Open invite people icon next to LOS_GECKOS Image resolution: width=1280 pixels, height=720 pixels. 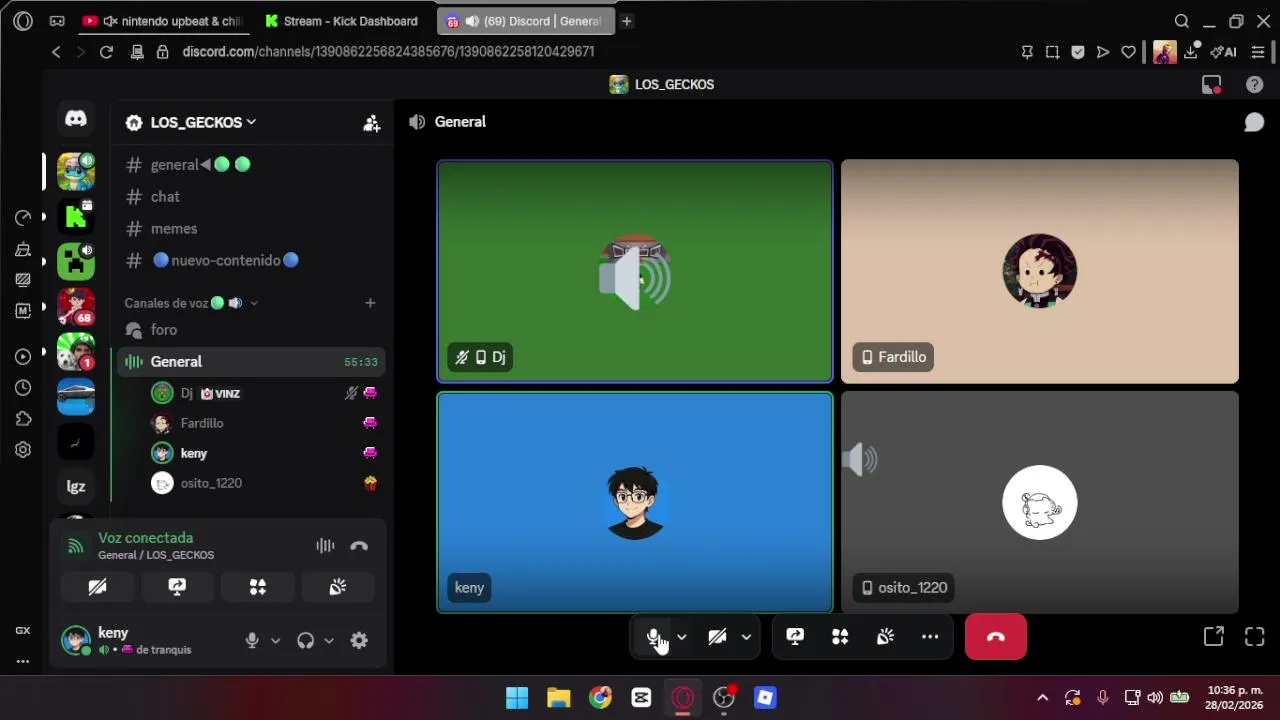click(371, 123)
